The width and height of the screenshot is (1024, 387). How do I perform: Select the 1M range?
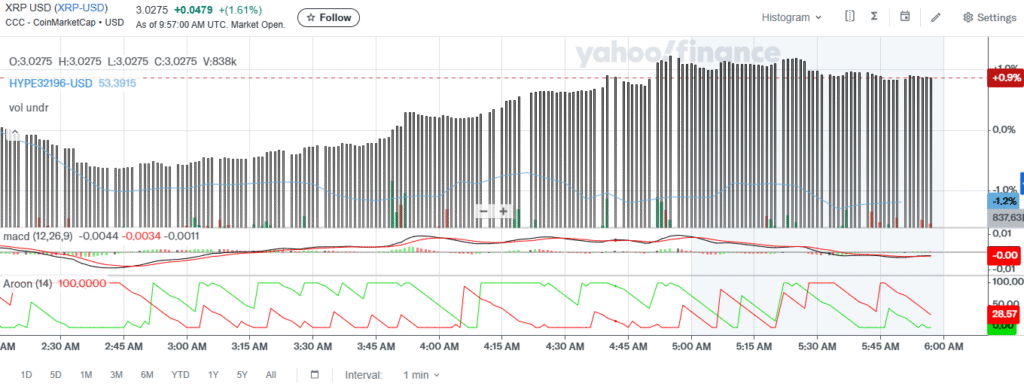[86, 375]
